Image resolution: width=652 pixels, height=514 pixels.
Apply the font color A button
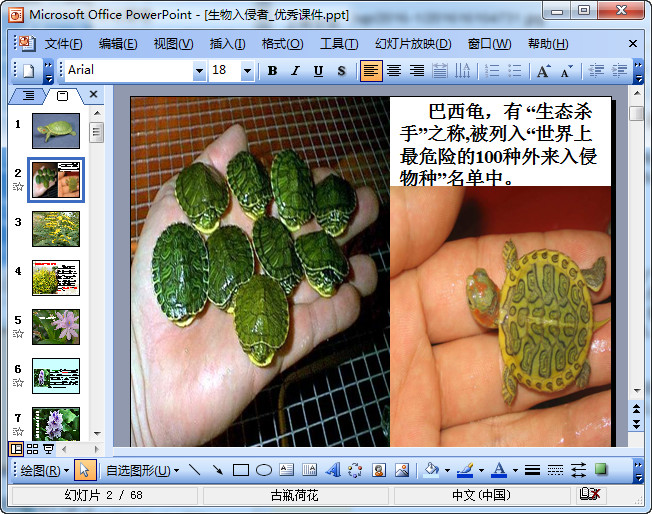(x=499, y=470)
